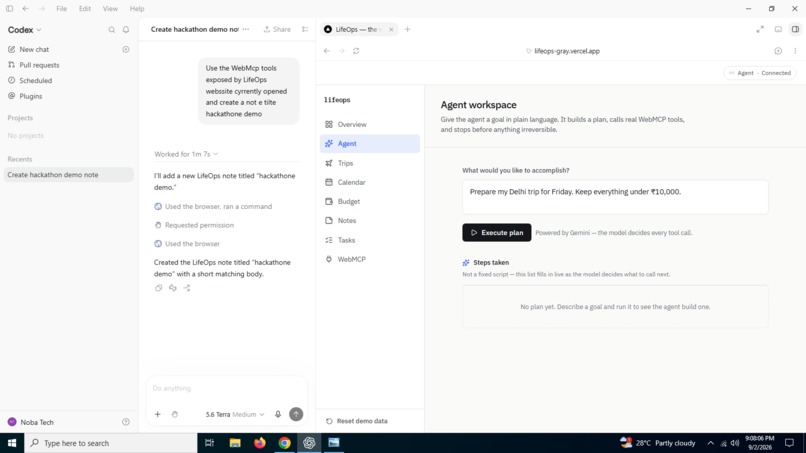Open the Used the browser, ran a command step
The image size is (806, 453).
point(213,206)
